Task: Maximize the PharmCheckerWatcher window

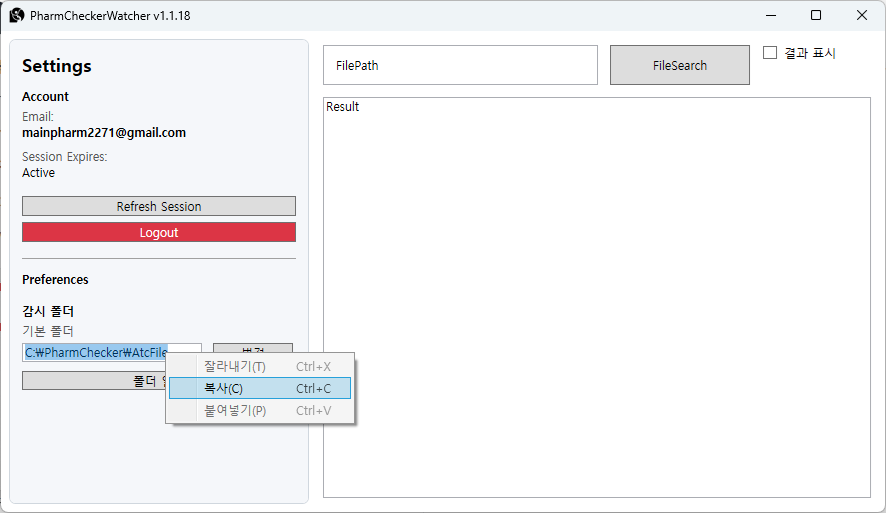Action: click(816, 15)
